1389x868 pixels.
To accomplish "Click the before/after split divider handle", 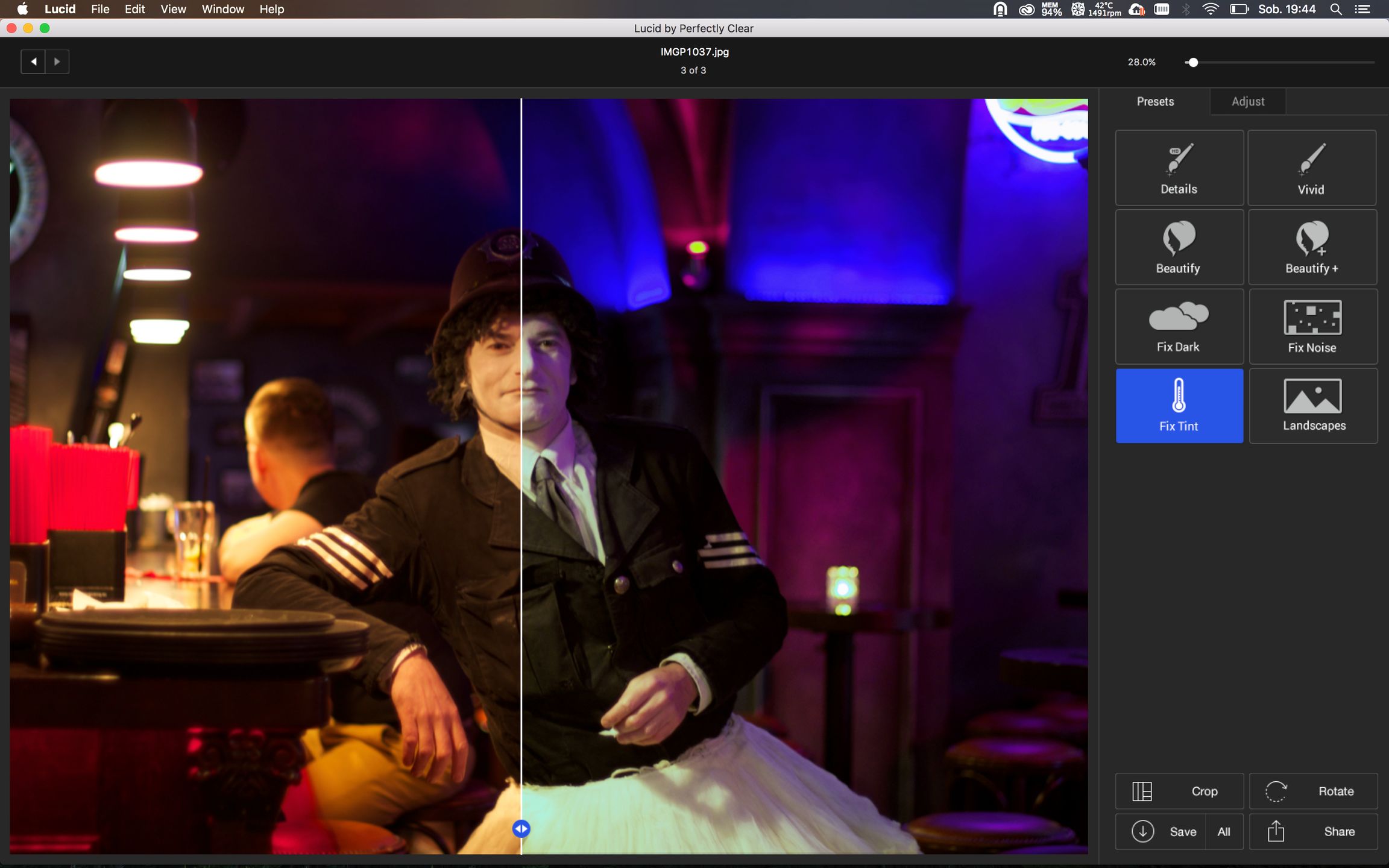I will (521, 829).
